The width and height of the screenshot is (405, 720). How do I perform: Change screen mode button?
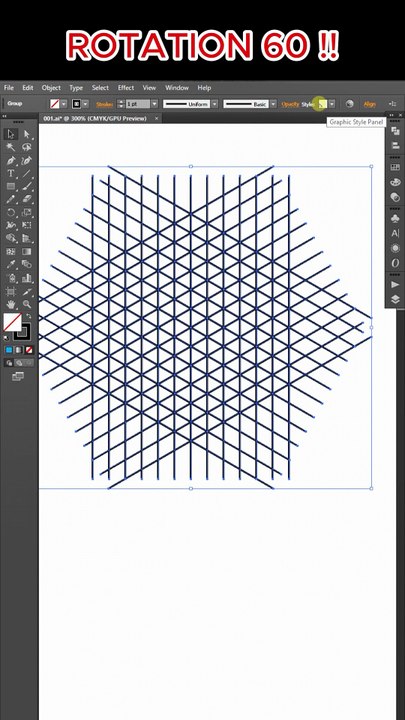coord(18,377)
